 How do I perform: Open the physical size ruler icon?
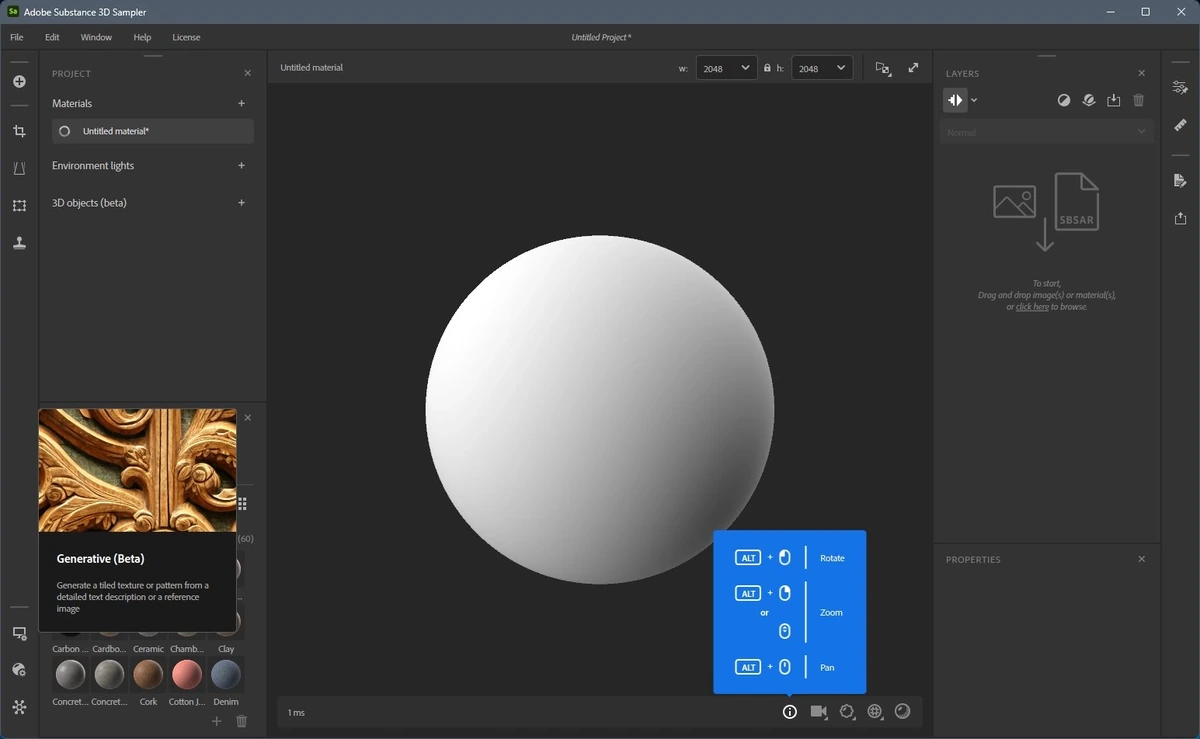click(x=1181, y=125)
